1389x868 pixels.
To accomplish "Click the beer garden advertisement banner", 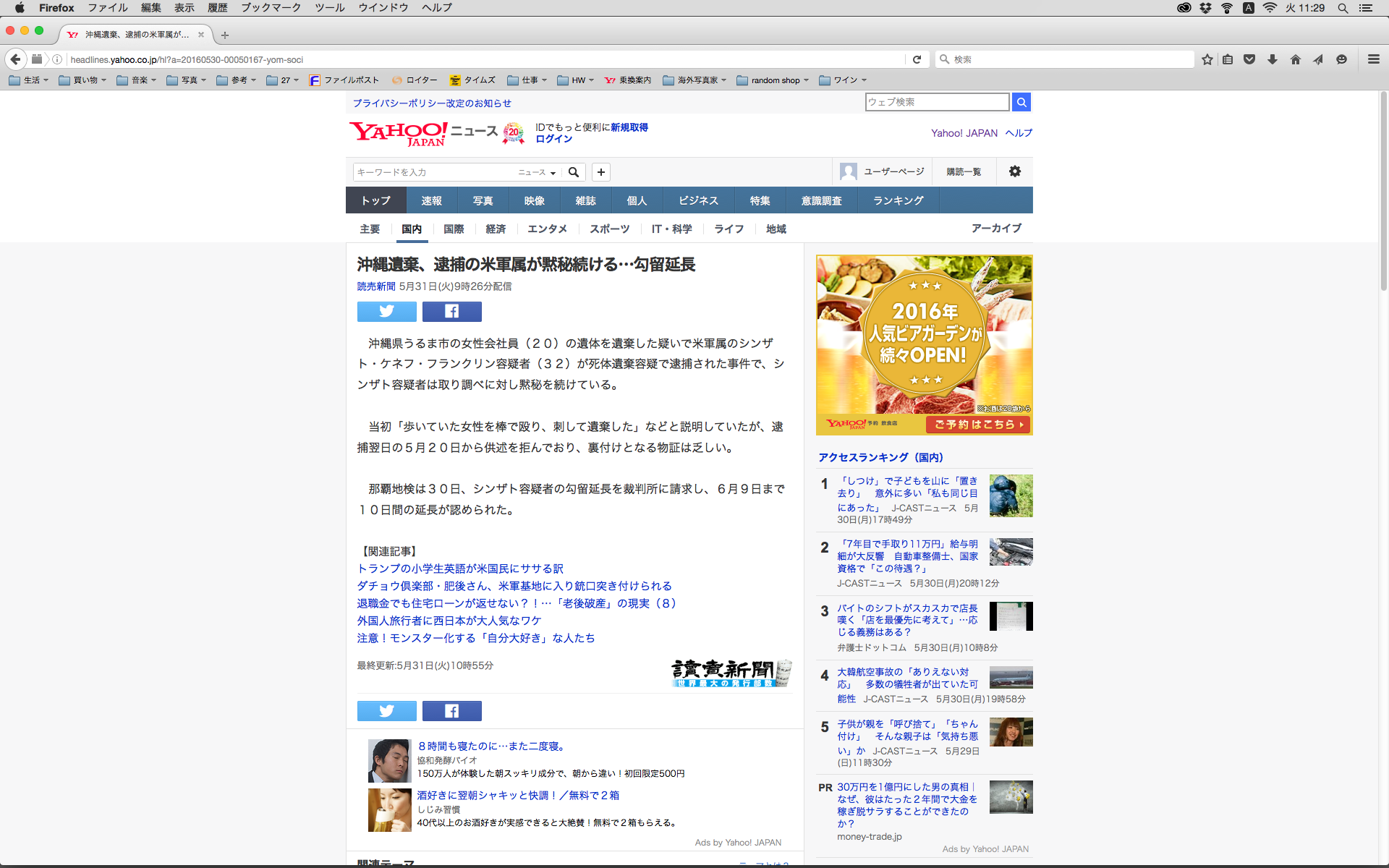I will click(924, 344).
